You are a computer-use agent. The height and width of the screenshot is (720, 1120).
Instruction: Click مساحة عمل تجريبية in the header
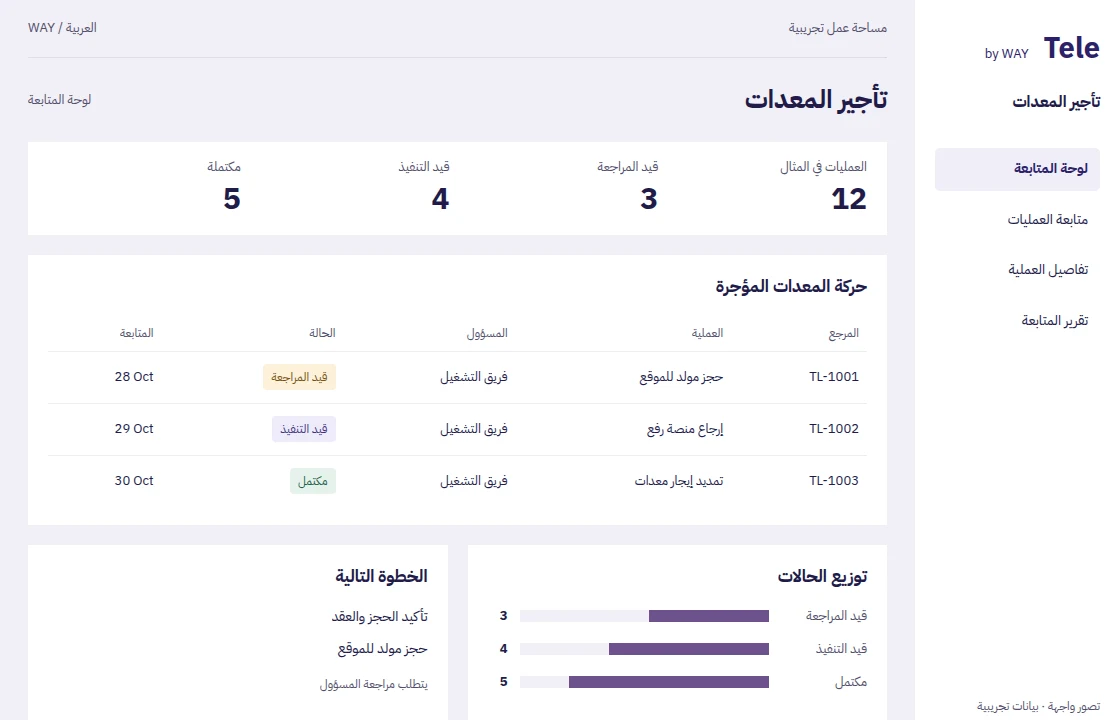(x=838, y=28)
